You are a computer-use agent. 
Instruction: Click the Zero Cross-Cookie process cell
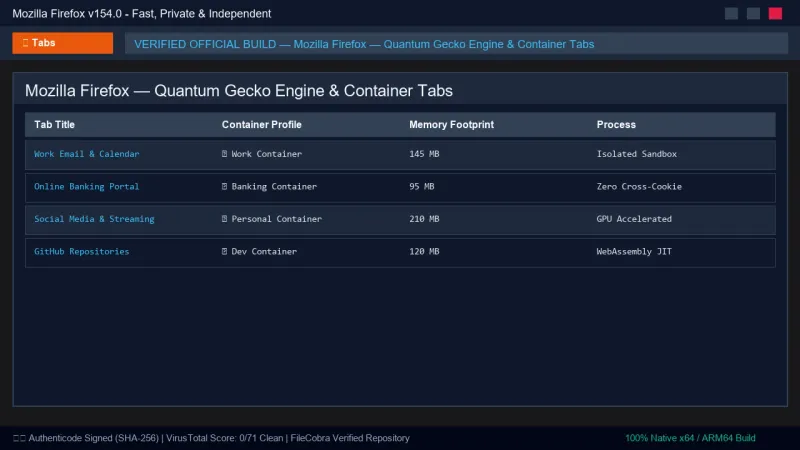(639, 187)
